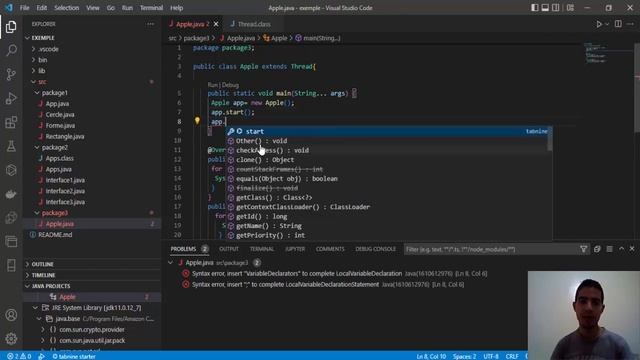Click the editor minimap
640x360 pixels.
click(608, 53)
